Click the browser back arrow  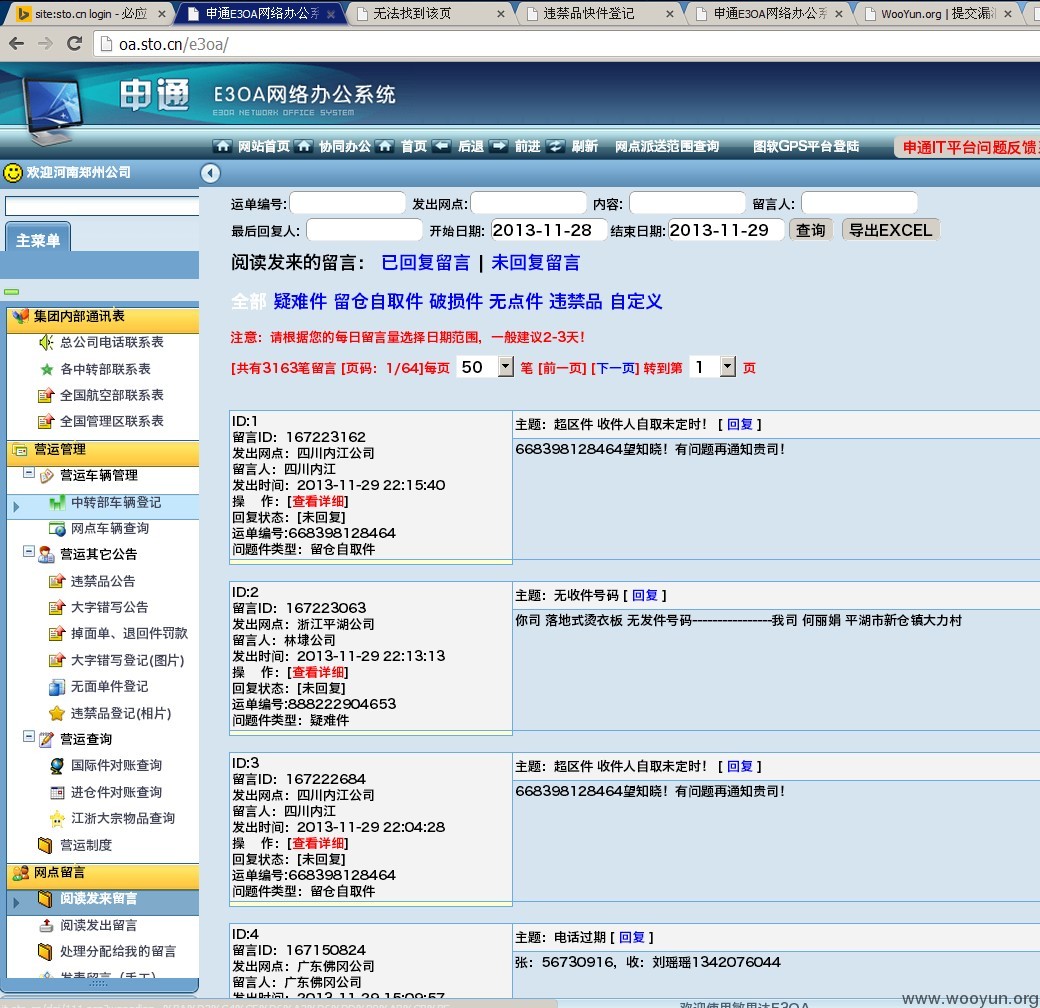pos(17,44)
